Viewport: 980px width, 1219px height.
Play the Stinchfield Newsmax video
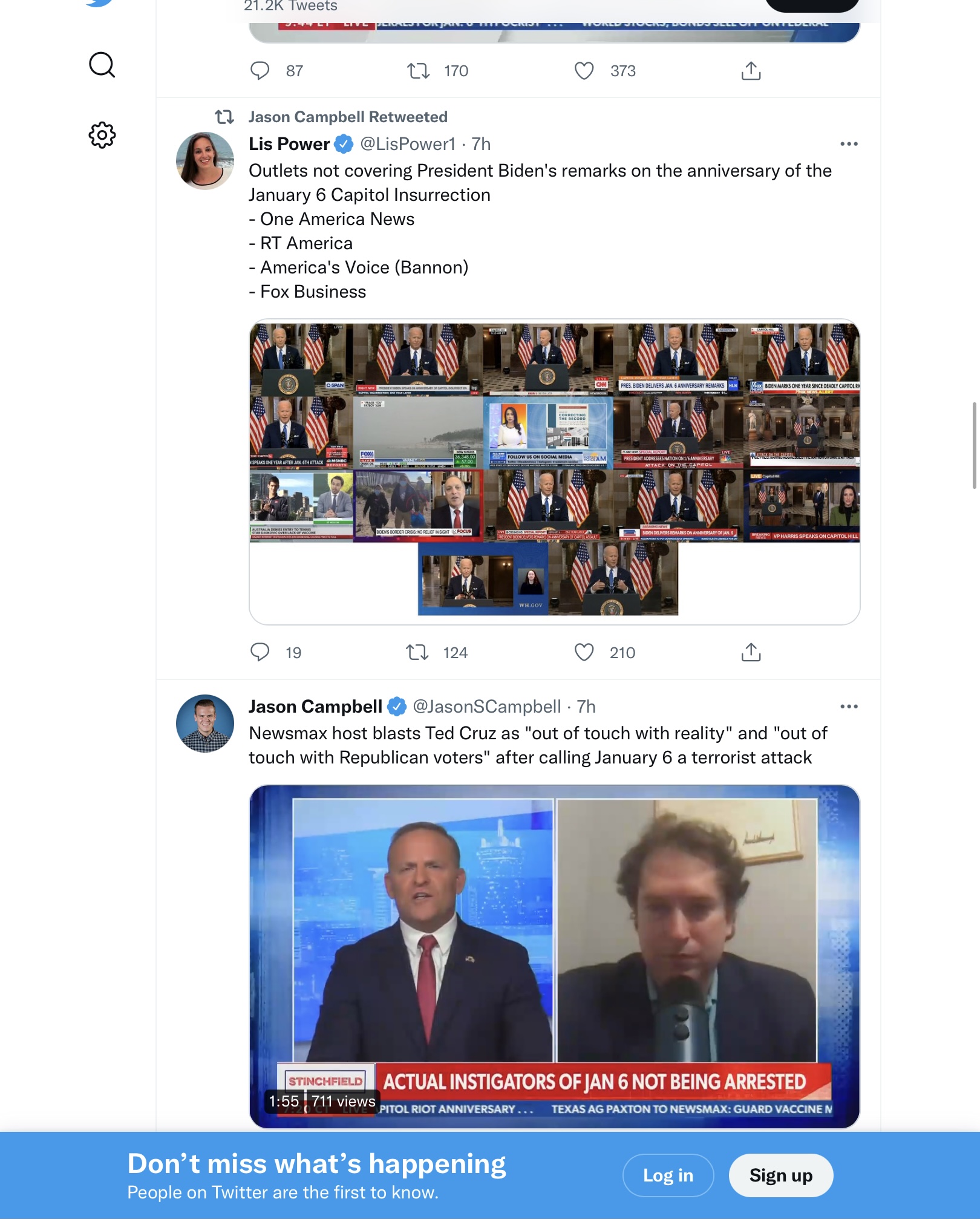click(555, 956)
